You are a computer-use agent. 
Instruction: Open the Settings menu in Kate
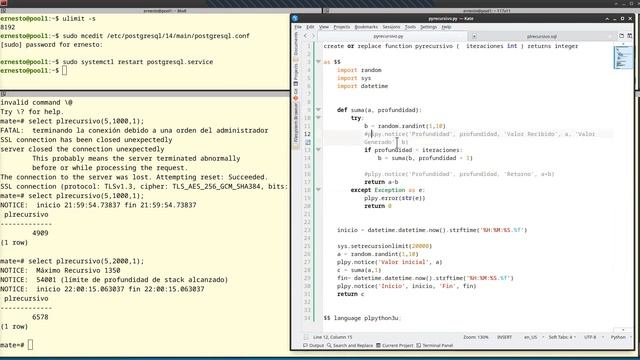[428, 27]
